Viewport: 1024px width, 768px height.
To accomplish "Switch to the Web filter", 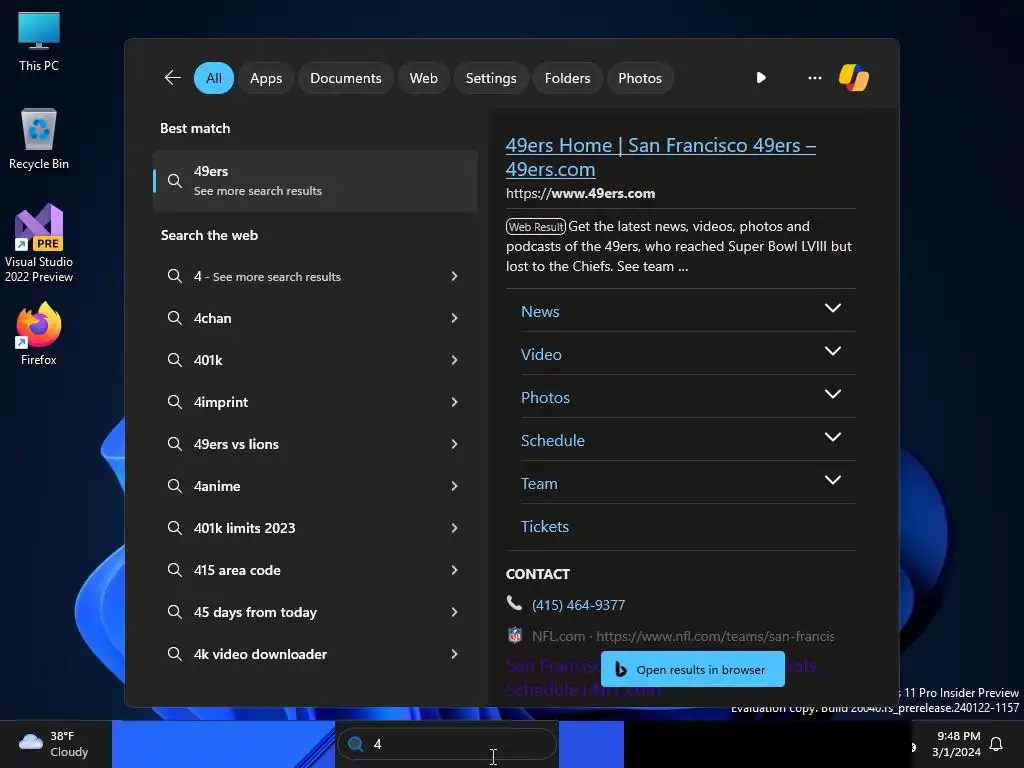I will (423, 78).
